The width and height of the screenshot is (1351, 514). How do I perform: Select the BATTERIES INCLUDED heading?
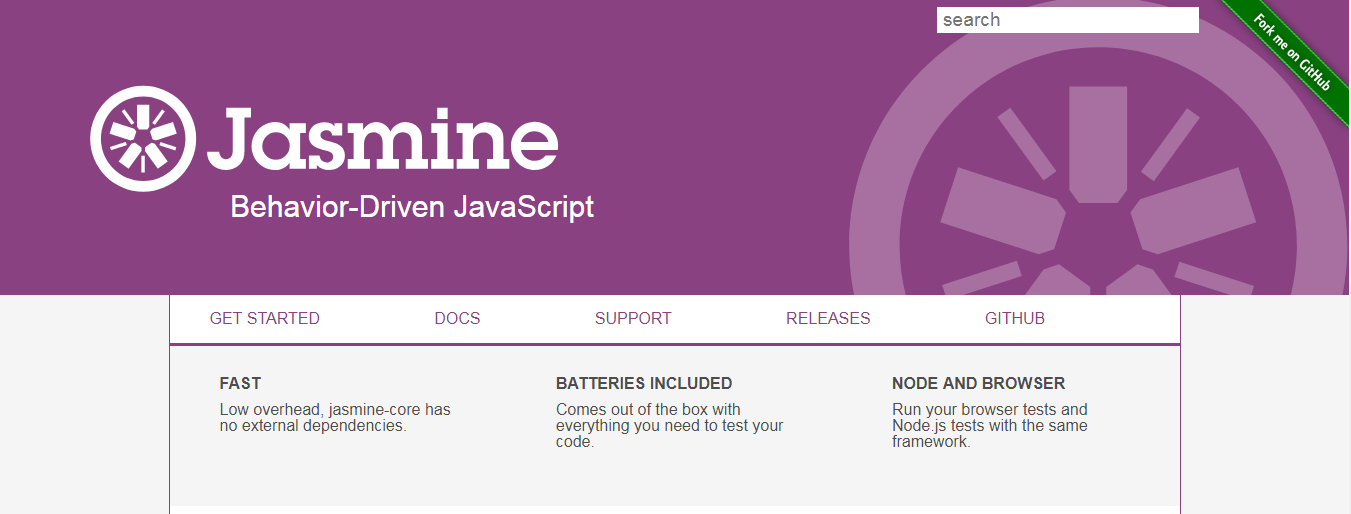[644, 383]
